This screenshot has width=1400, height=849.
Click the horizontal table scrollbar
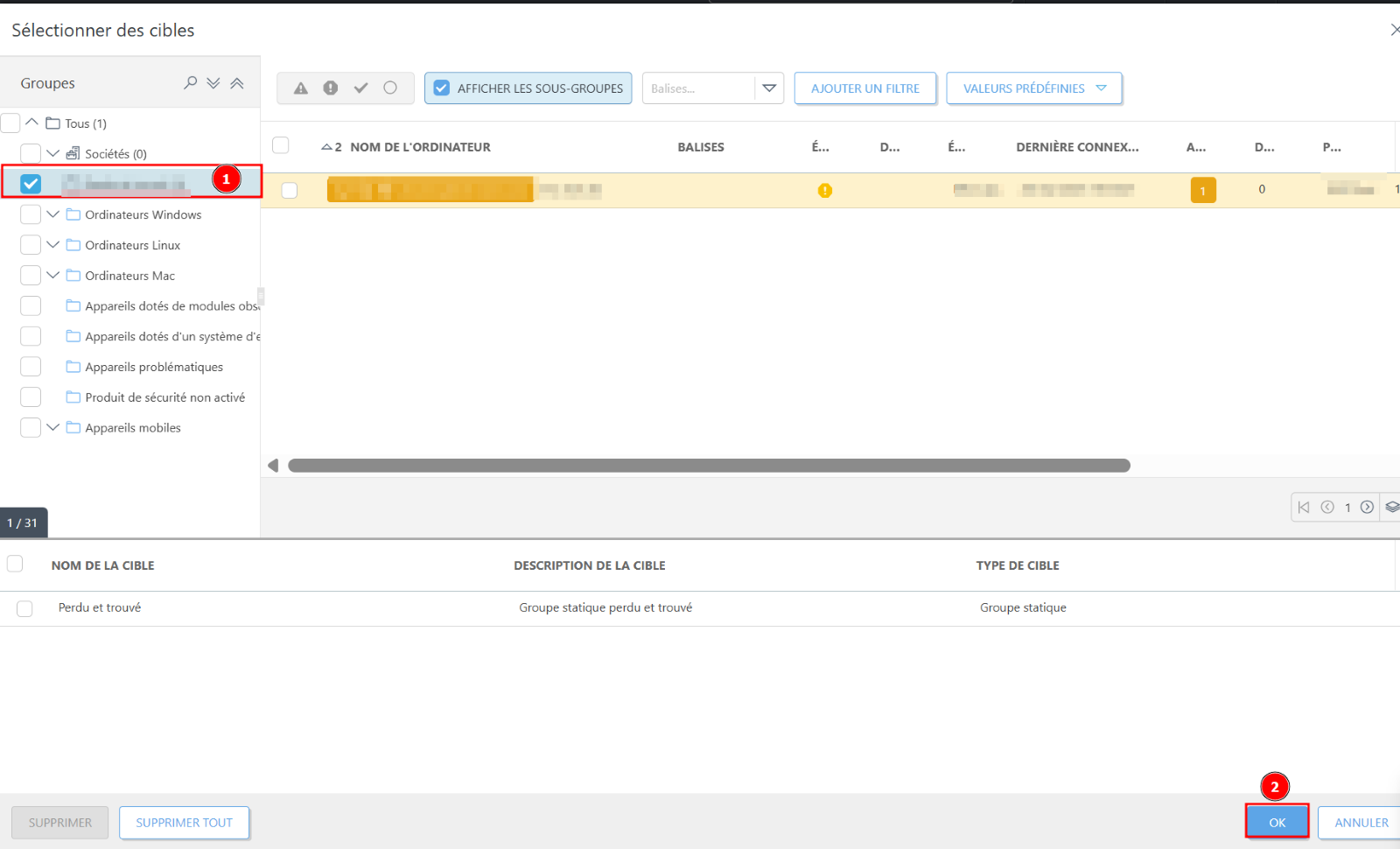709,466
